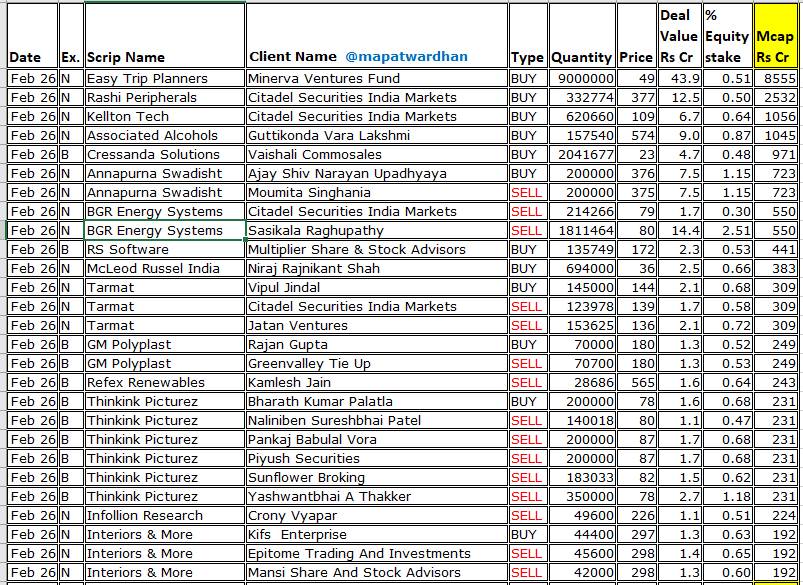The width and height of the screenshot is (803, 585).
Task: Click Pankaj Babulal Vora cell
Action: click(377, 439)
